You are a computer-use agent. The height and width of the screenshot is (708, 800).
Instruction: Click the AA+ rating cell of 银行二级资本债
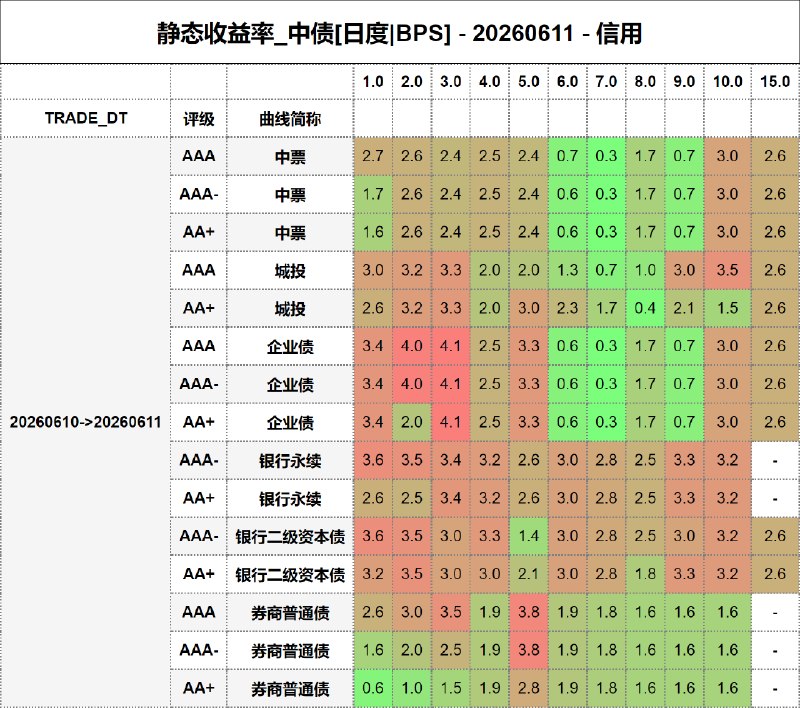pyautogui.click(x=198, y=574)
